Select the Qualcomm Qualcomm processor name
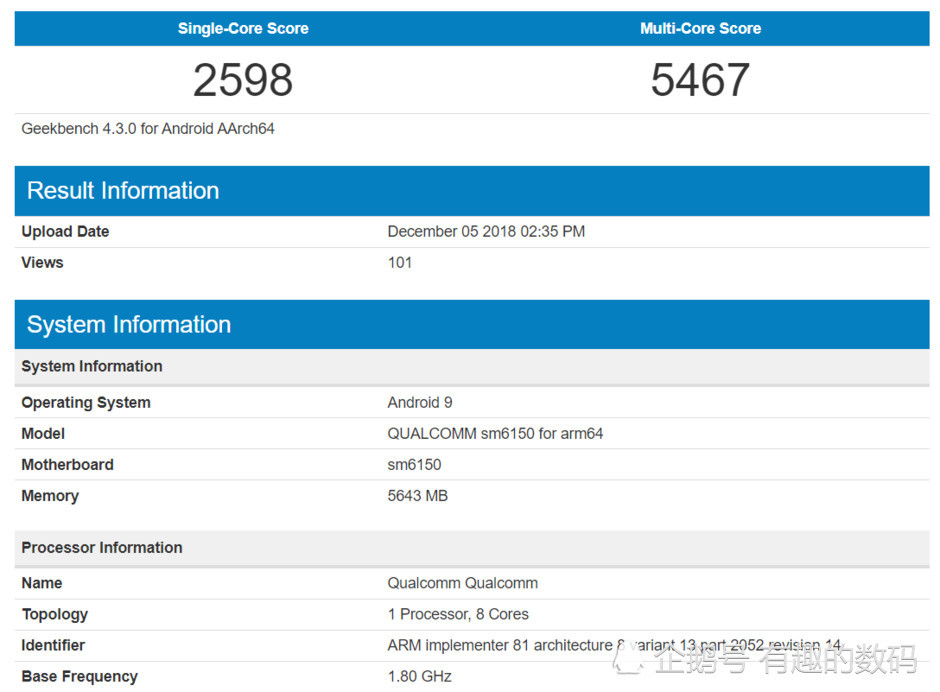 (463, 583)
